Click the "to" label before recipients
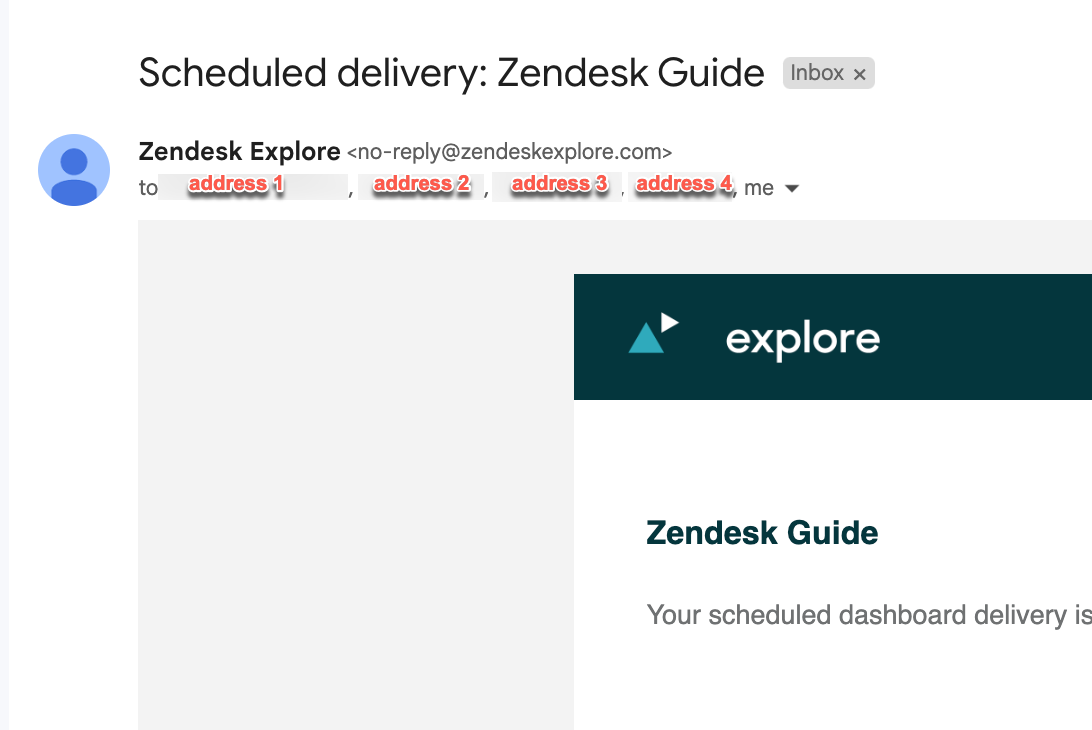This screenshot has width=1092, height=730. [x=148, y=188]
